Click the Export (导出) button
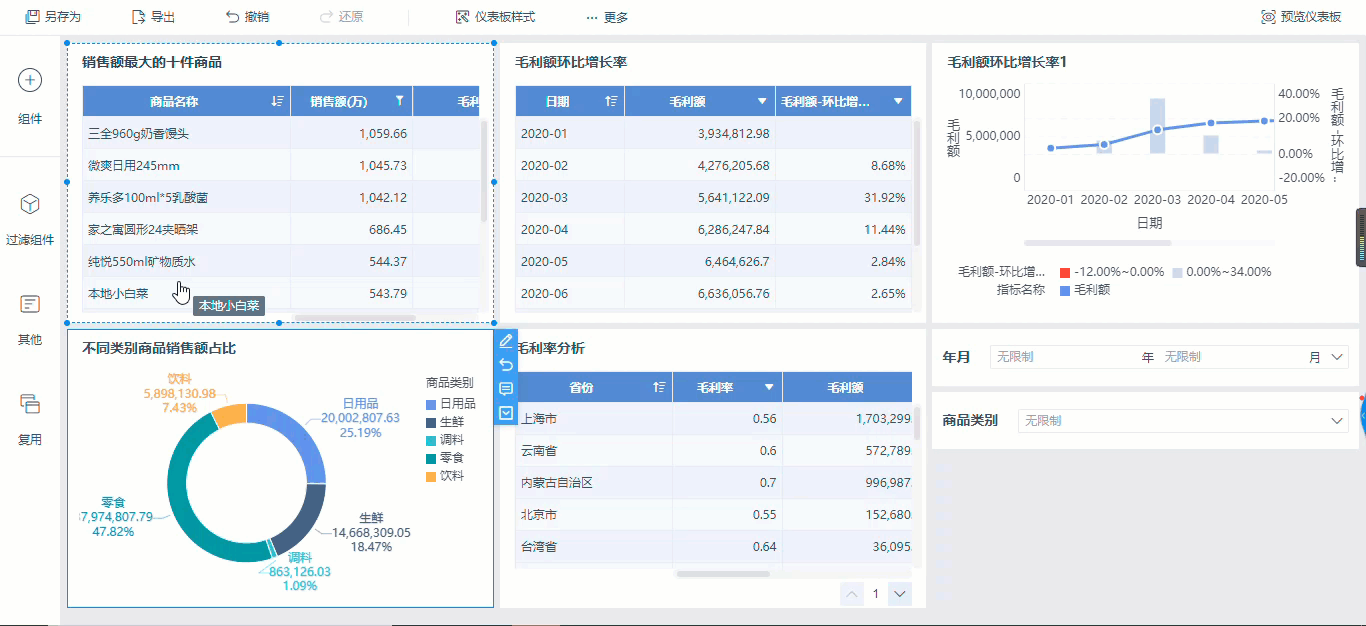Viewport: 1366px width, 626px height. tap(153, 17)
